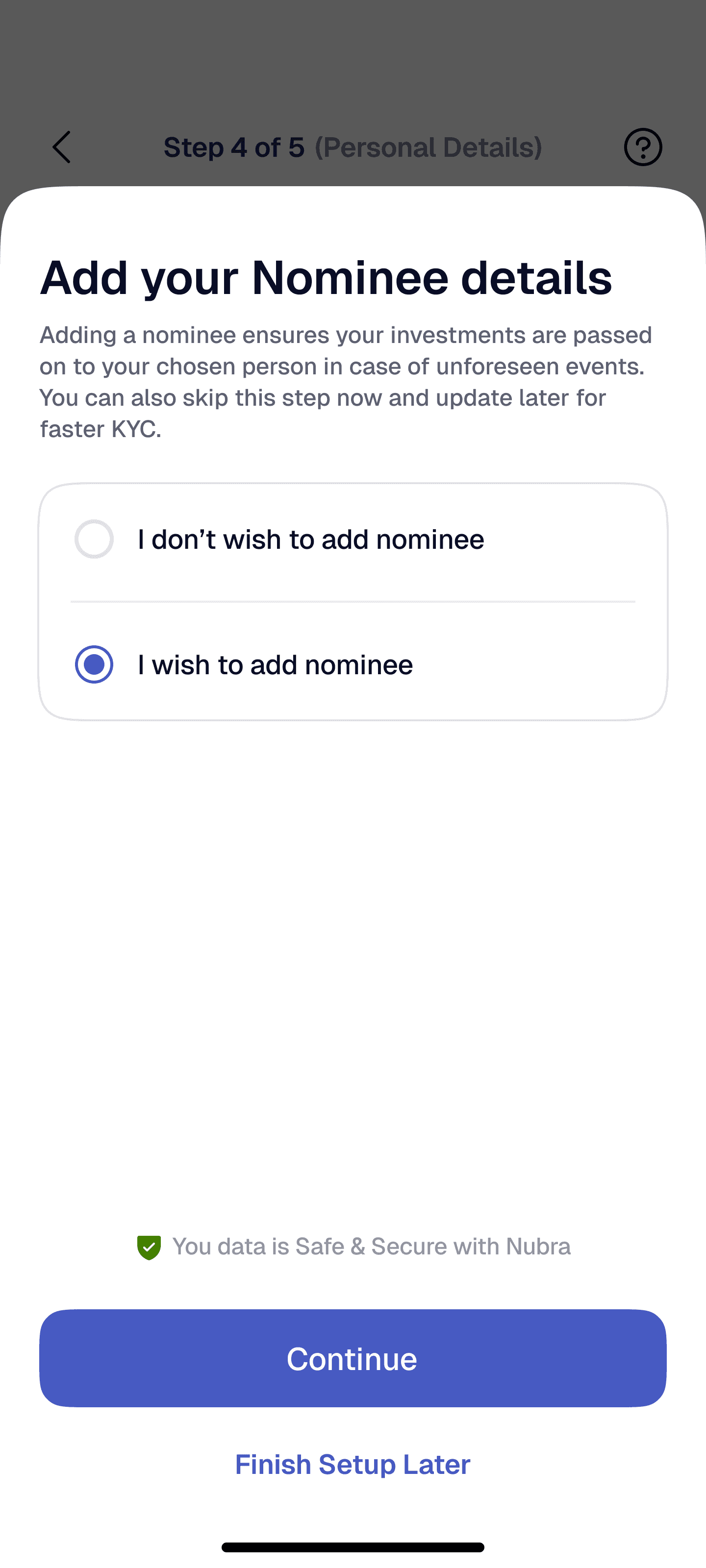Tap empty white area below options card
This screenshot has width=706, height=1568.
pos(353,974)
